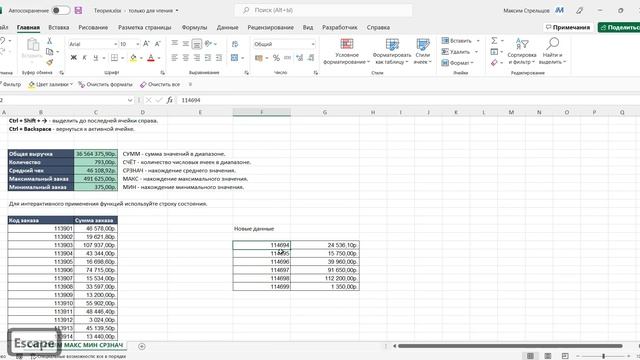Cut the selection with scissors icon
This screenshot has height=360, width=640.
point(49,41)
